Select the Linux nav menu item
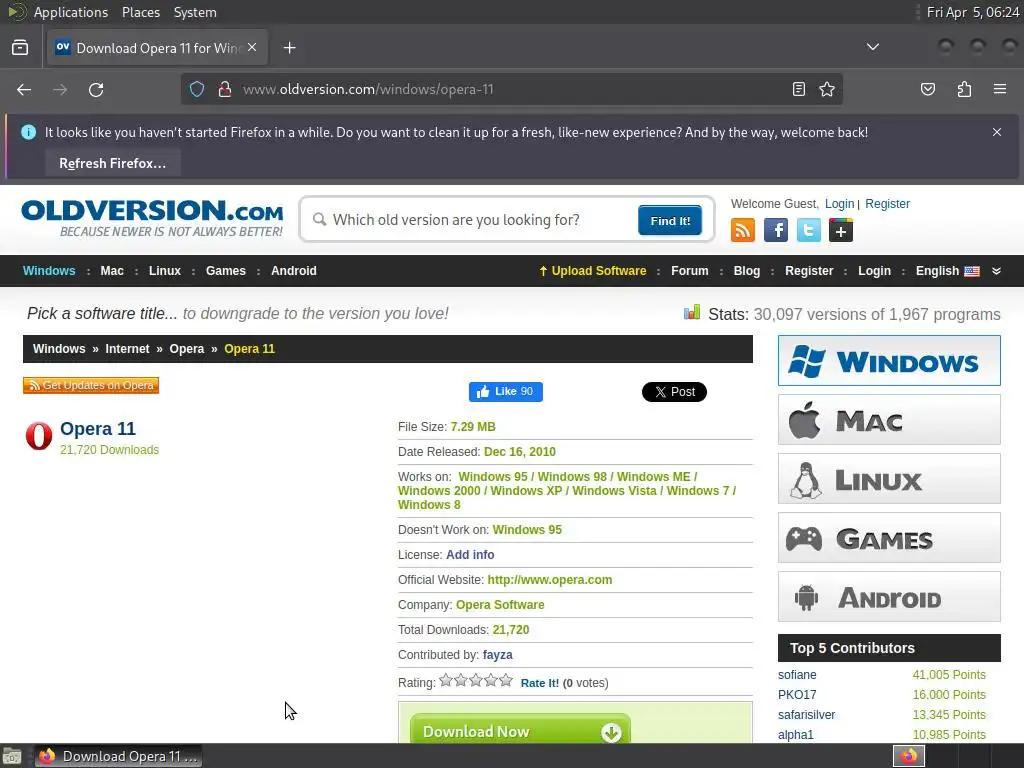The height and width of the screenshot is (768, 1024). [x=165, y=271]
